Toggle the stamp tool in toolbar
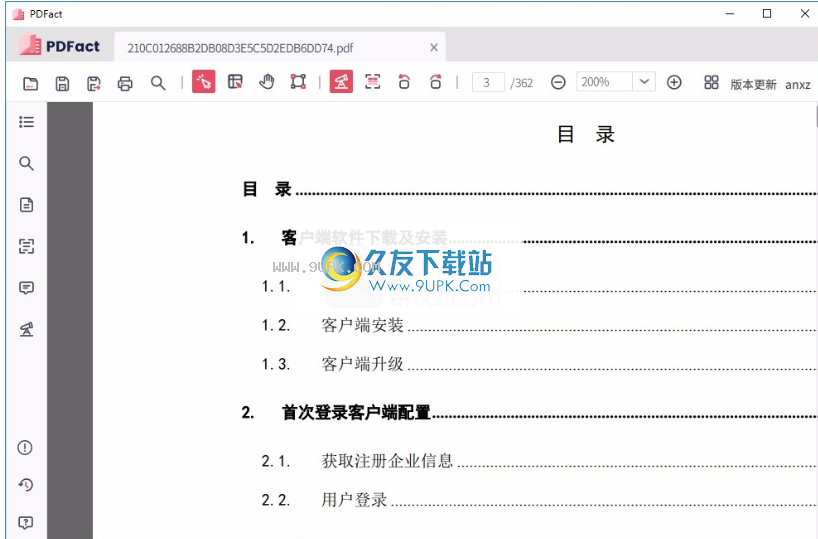 click(341, 82)
